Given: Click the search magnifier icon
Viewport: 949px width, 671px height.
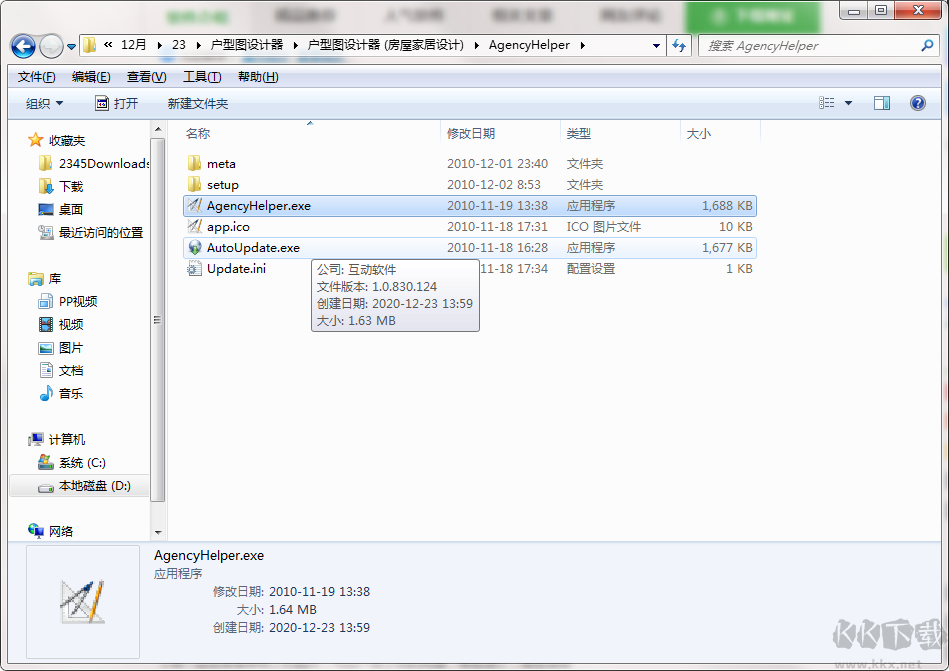Looking at the screenshot, I should [x=927, y=45].
